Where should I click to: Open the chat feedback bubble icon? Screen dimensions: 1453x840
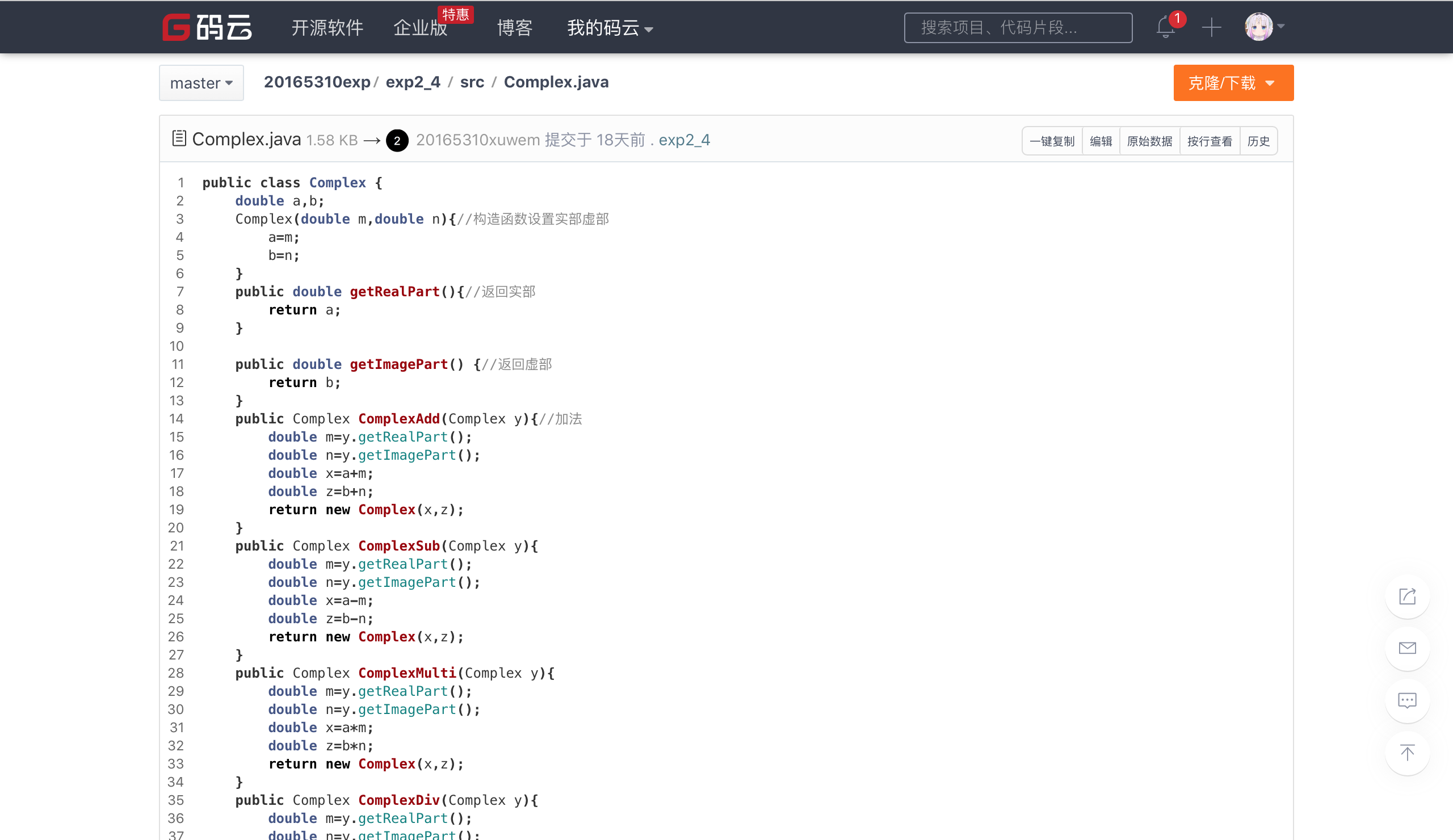pyautogui.click(x=1407, y=700)
